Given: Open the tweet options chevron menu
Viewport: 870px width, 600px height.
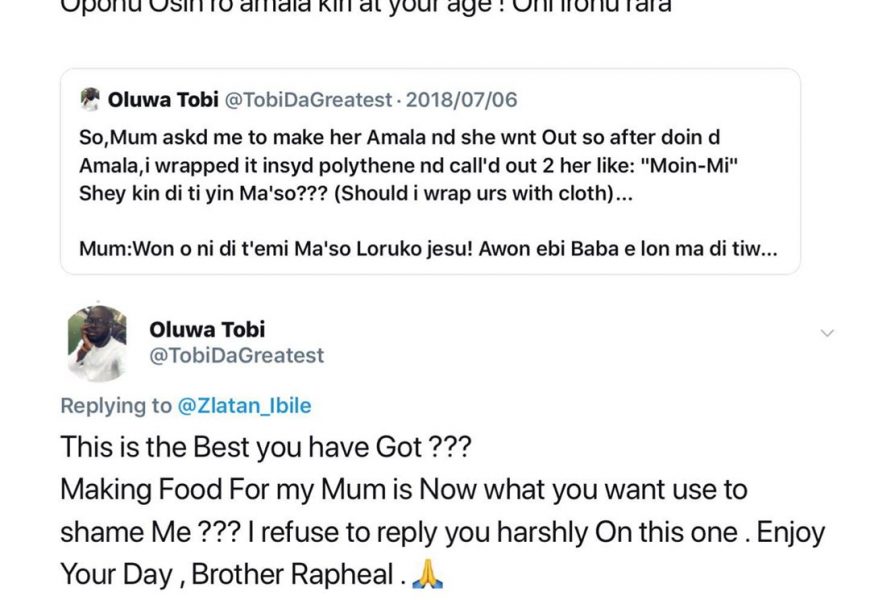Looking at the screenshot, I should pyautogui.click(x=827, y=332).
